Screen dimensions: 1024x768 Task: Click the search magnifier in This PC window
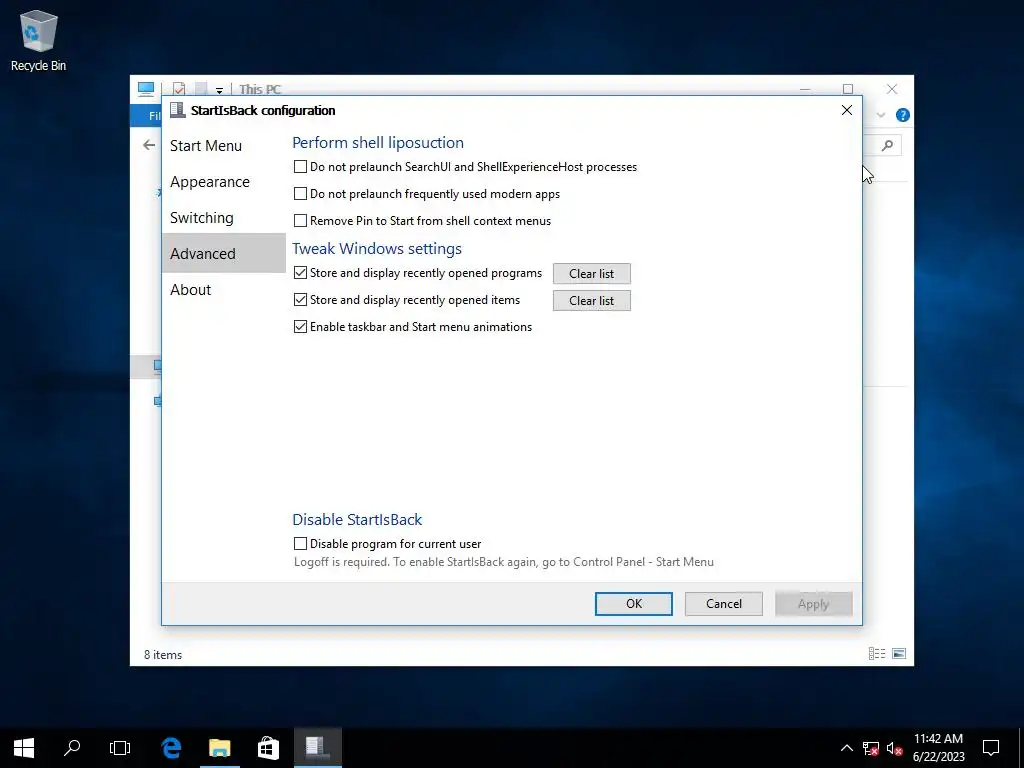pos(887,146)
